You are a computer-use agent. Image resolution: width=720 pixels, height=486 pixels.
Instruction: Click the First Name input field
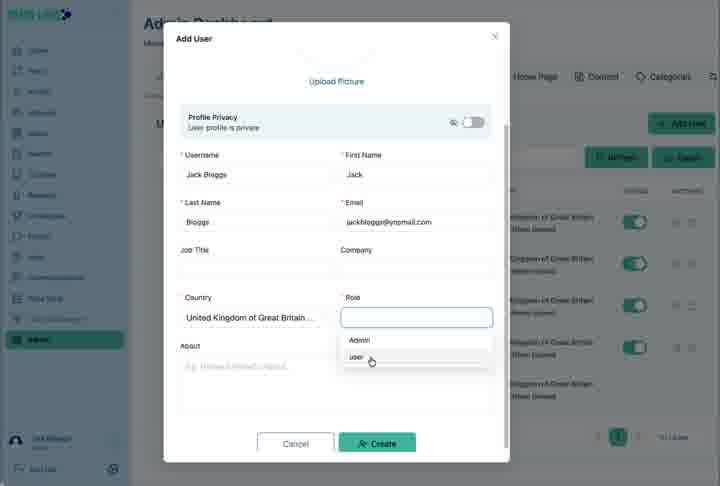(x=416, y=175)
